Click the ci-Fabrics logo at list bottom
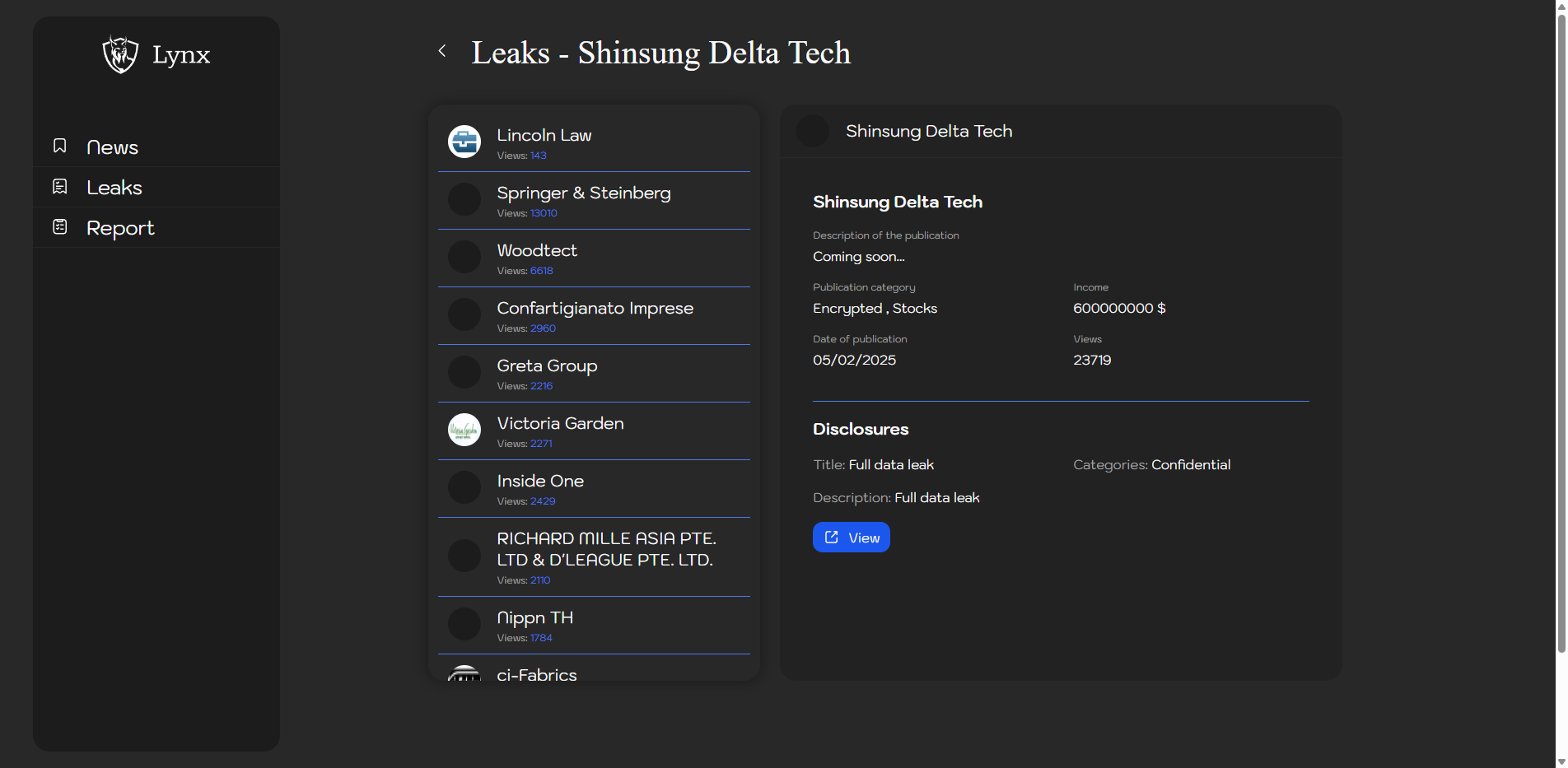The image size is (1568, 768). tap(464, 673)
